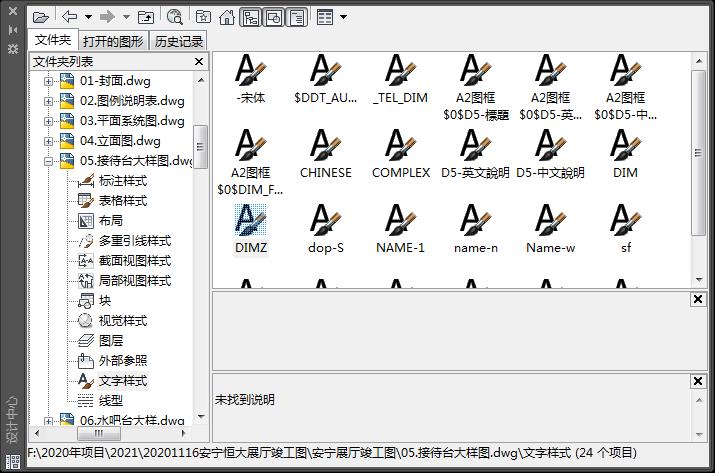Select 线型 in the tree
Viewport: 715px width, 473px height.
[110, 401]
